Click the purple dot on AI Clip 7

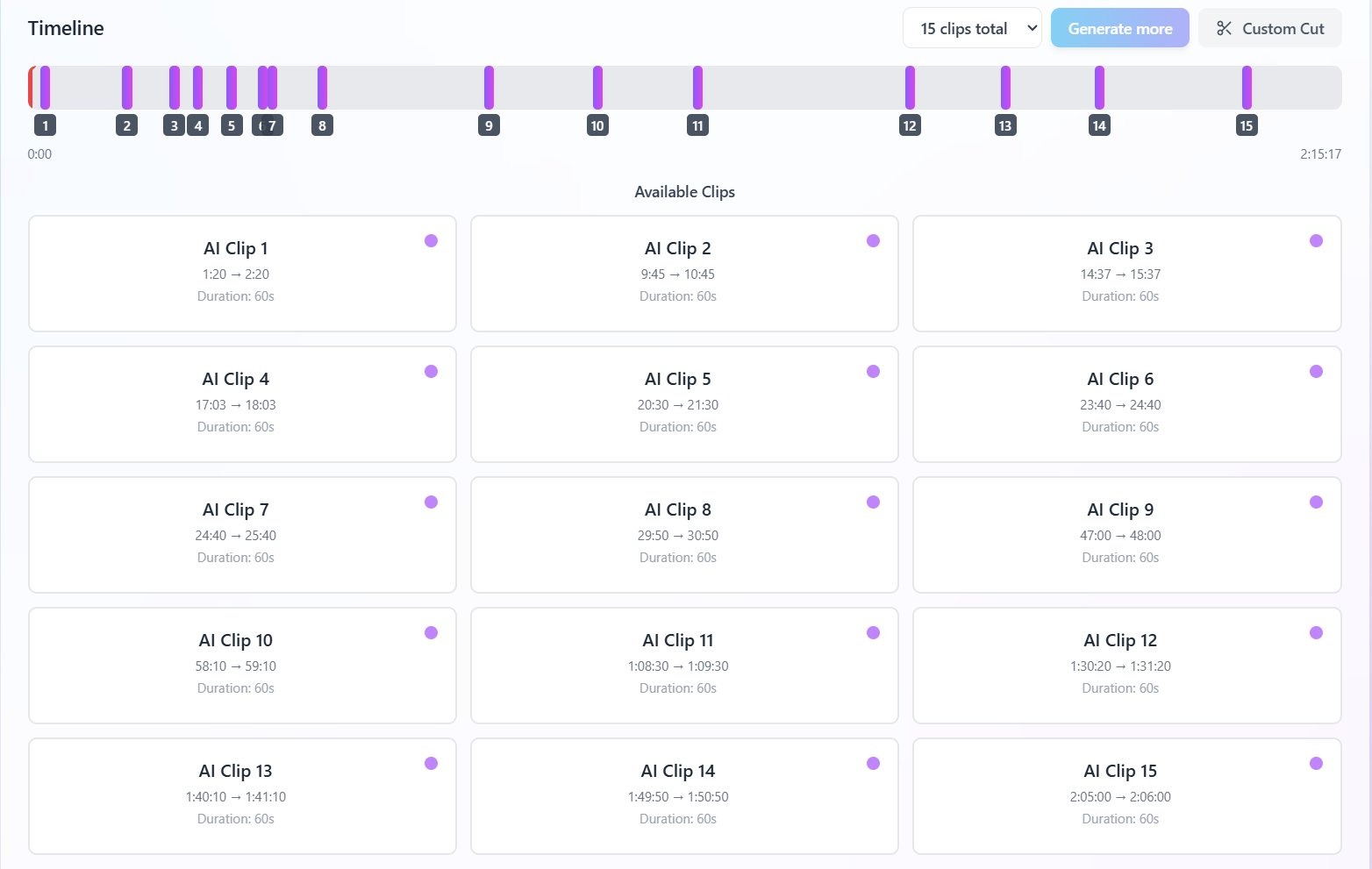[x=431, y=502]
